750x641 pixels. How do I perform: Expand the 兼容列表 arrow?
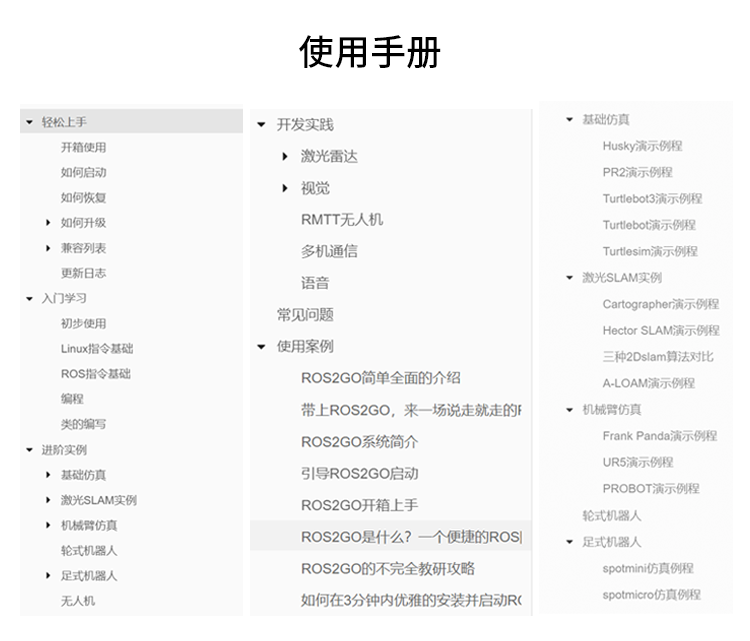(48, 248)
